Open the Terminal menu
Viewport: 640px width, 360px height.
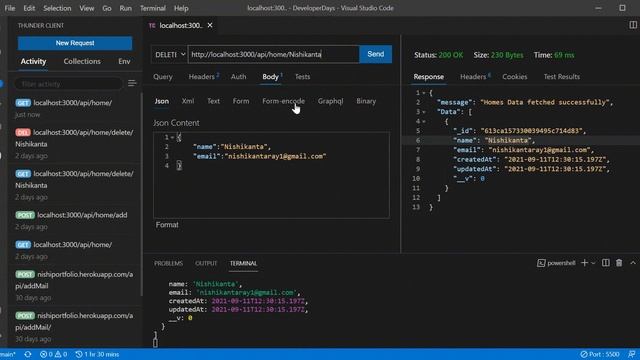(x=153, y=8)
